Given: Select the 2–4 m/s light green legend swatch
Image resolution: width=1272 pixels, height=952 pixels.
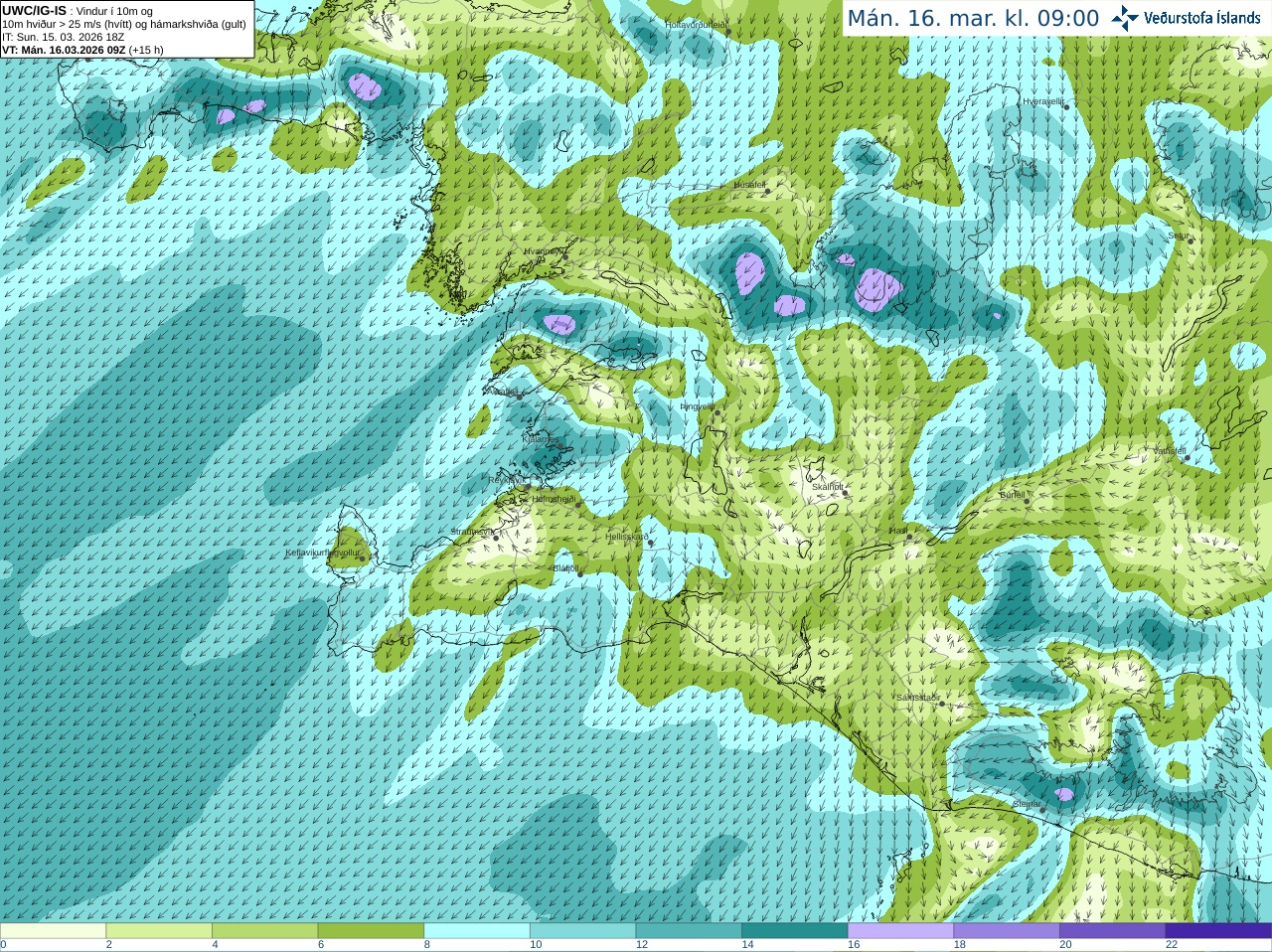Looking at the screenshot, I should tap(159, 931).
